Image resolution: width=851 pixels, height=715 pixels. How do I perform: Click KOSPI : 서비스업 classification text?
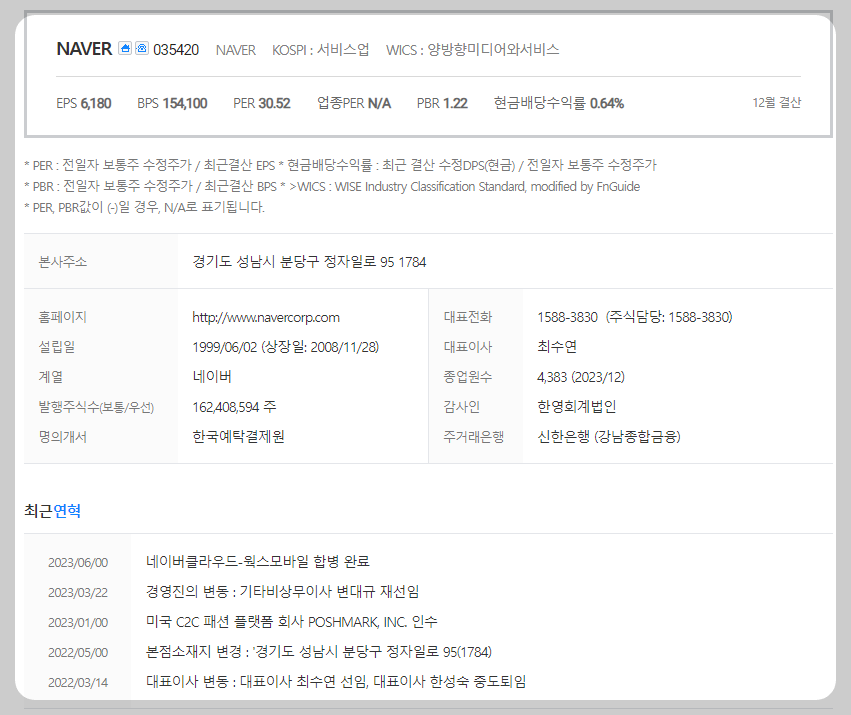(320, 50)
